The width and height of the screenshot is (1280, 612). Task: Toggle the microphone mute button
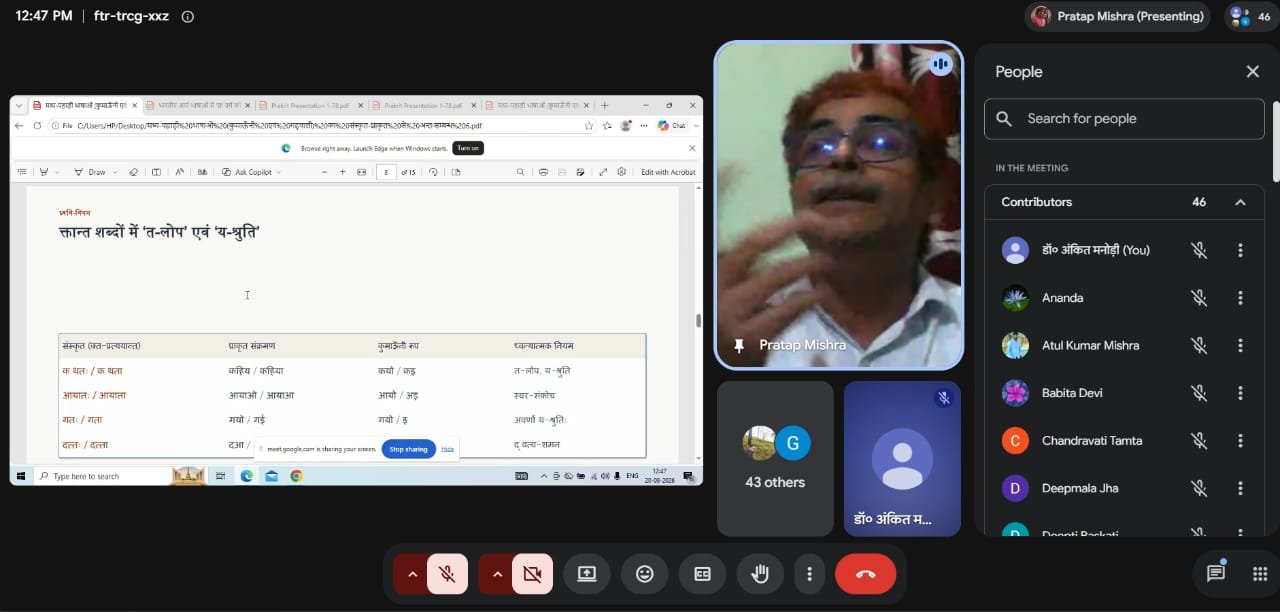coord(447,574)
